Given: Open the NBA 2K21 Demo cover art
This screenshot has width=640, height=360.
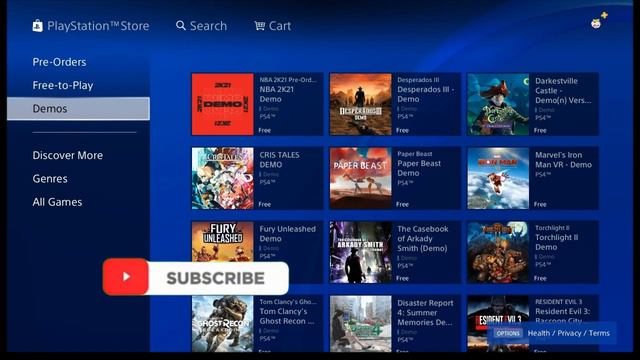Looking at the screenshot, I should [222, 104].
